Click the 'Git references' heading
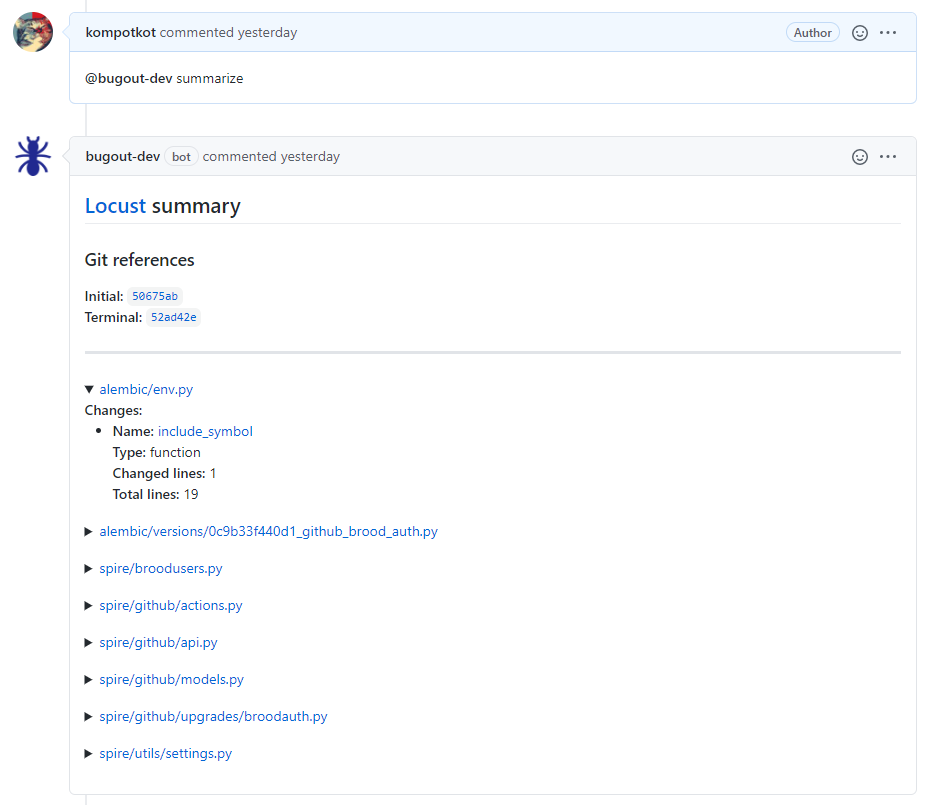Screen dimensions: 933x805 point(139,260)
